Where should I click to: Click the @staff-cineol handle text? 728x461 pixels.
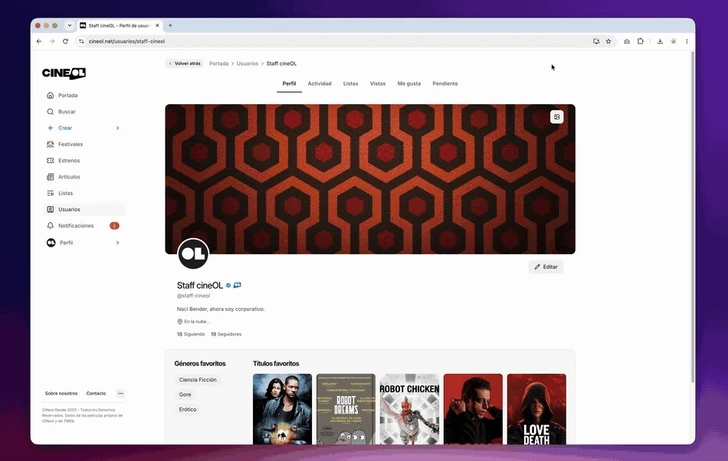194,296
